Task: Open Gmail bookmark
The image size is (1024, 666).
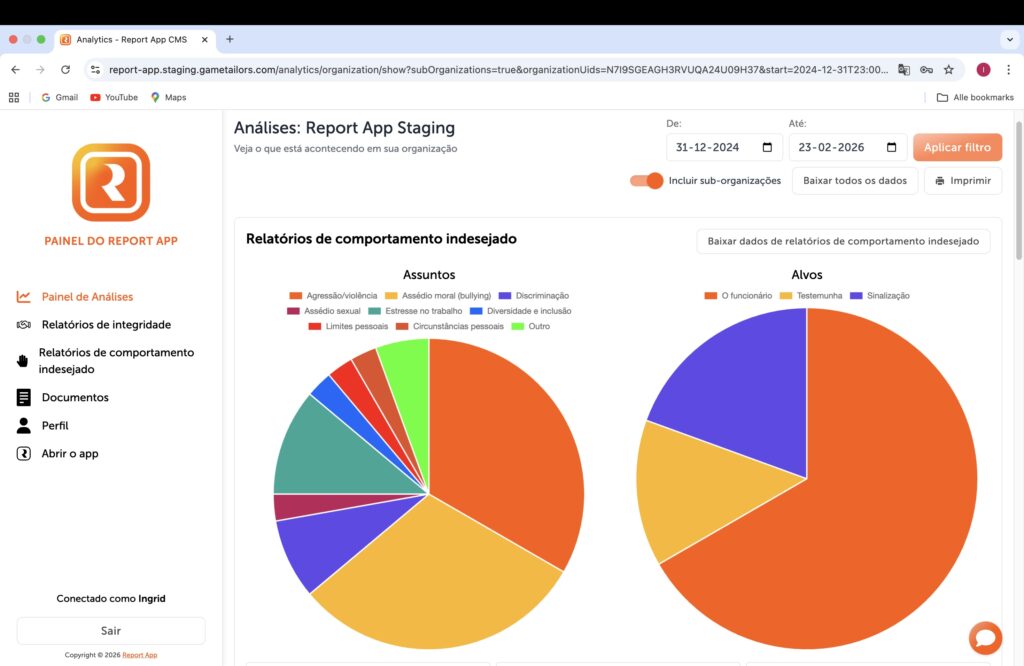Action: click(x=59, y=97)
